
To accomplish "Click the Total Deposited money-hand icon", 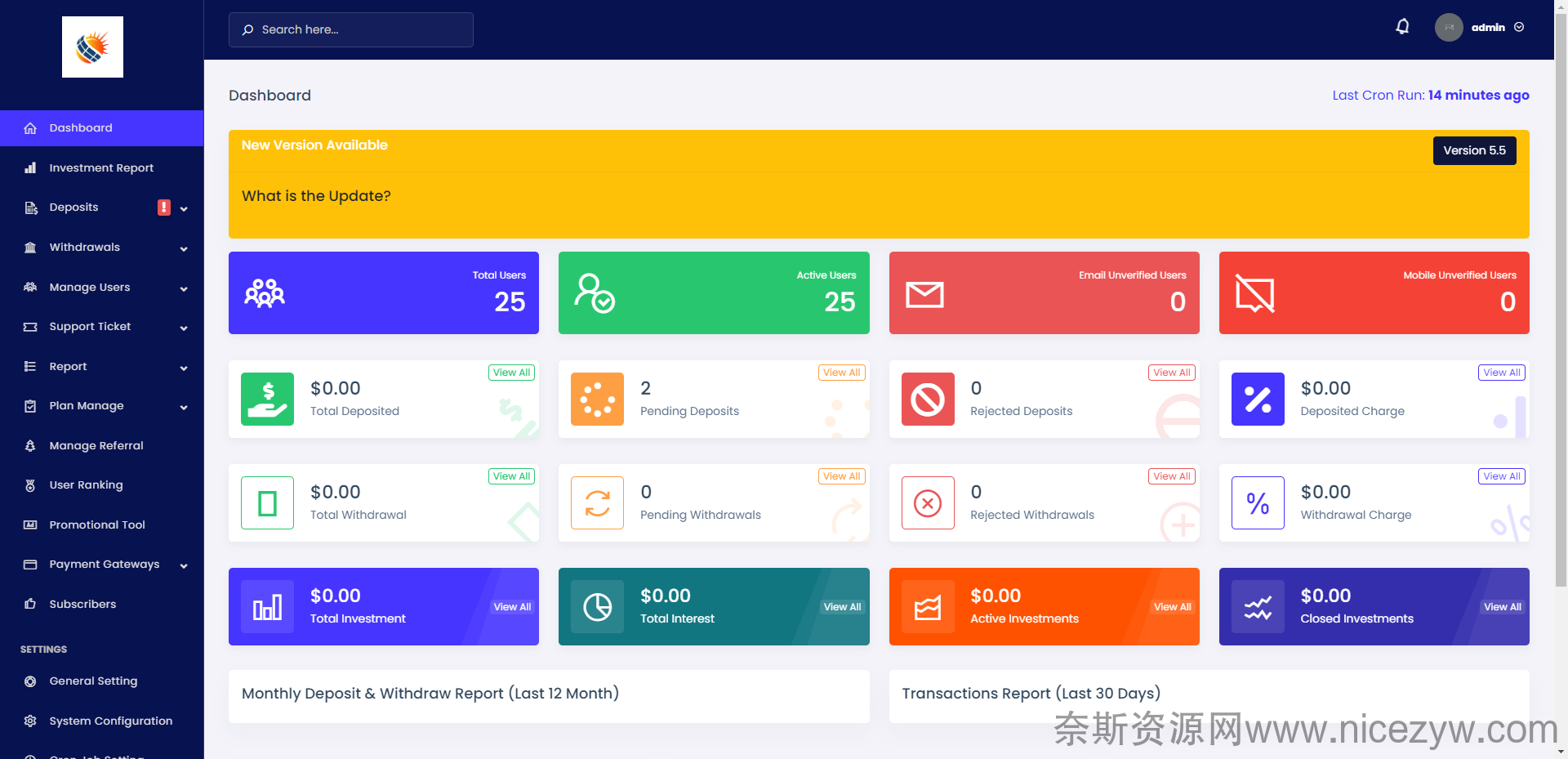I will [x=267, y=399].
